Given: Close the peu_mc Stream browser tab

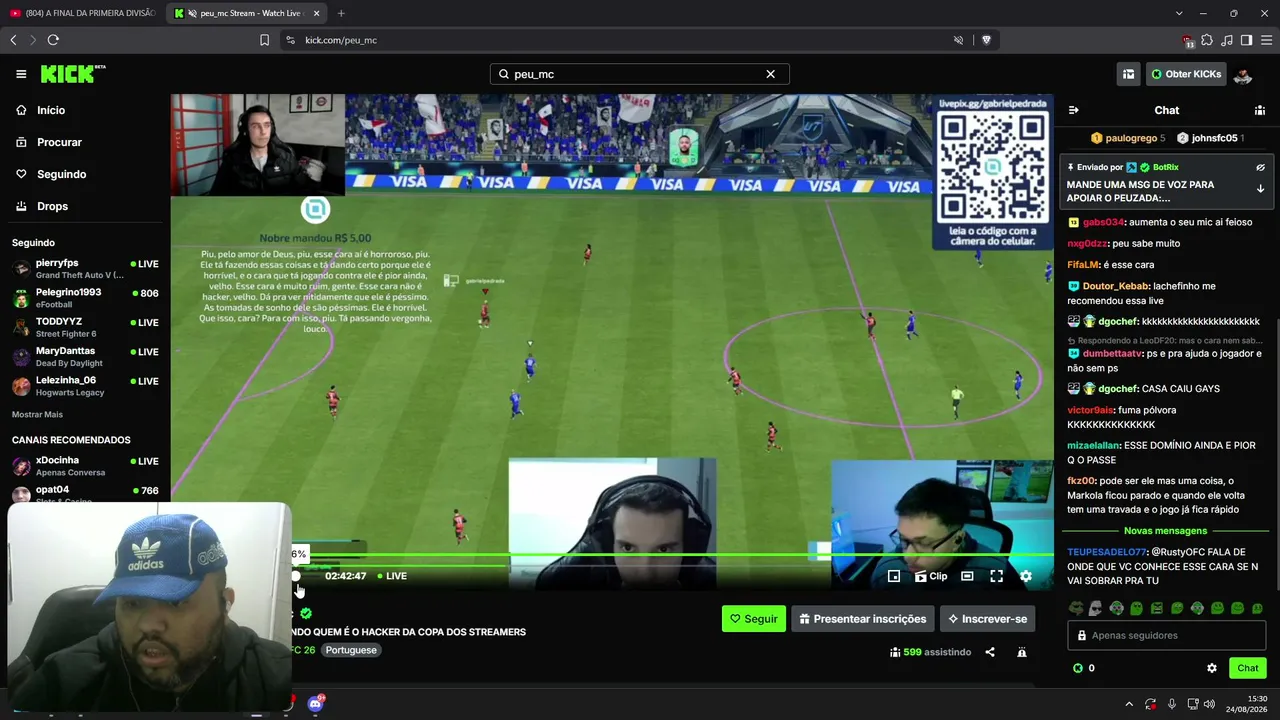Looking at the screenshot, I should click(317, 13).
